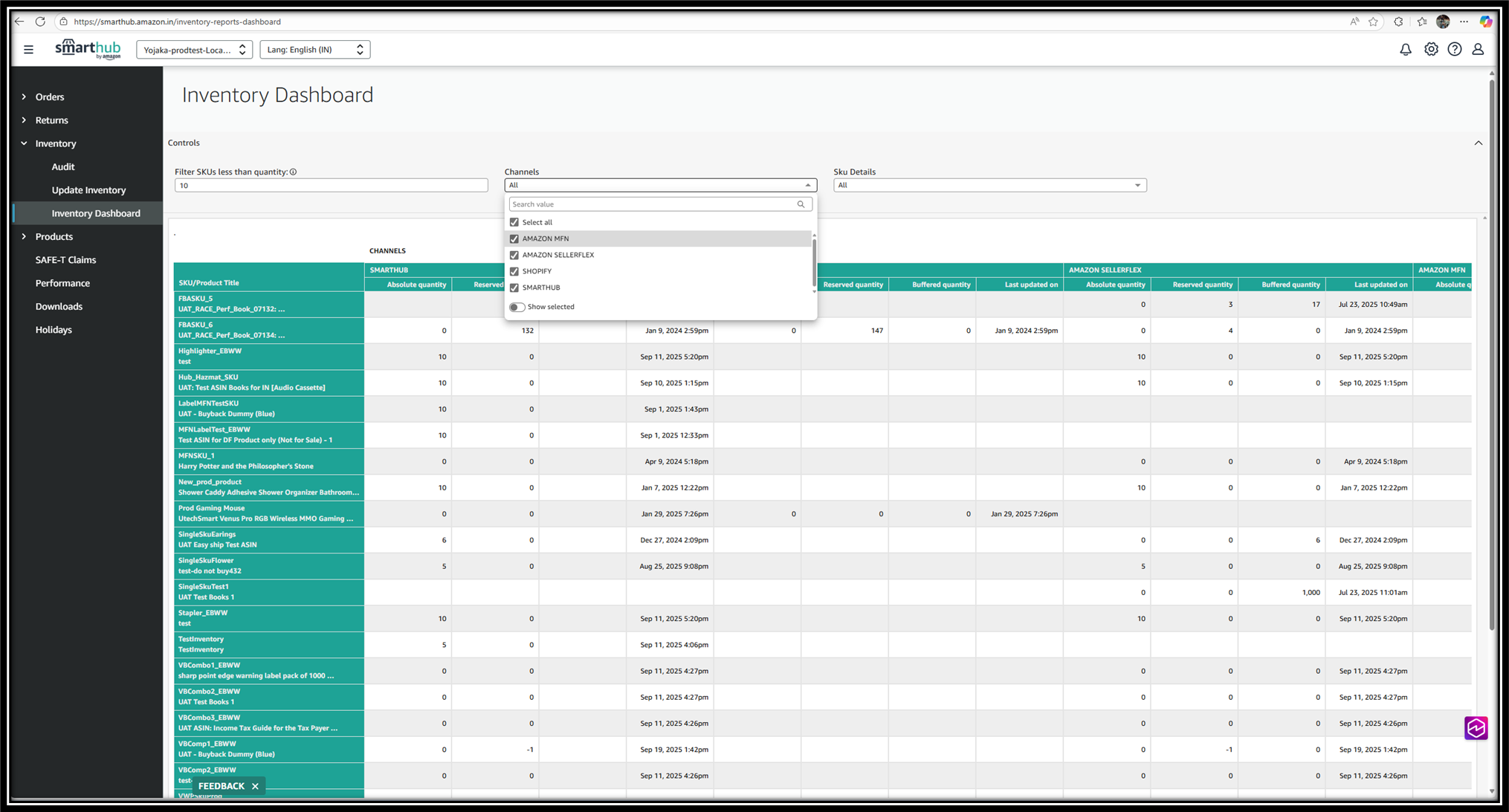Enable the Show selected toggle

[x=517, y=307]
